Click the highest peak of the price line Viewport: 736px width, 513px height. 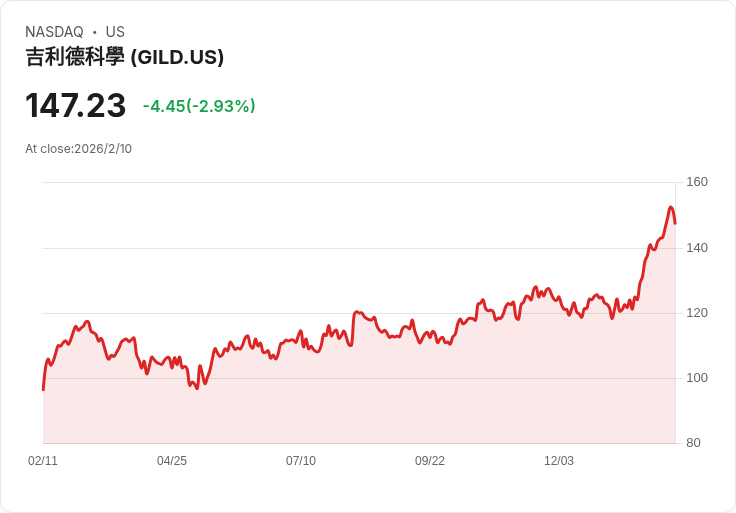point(671,208)
